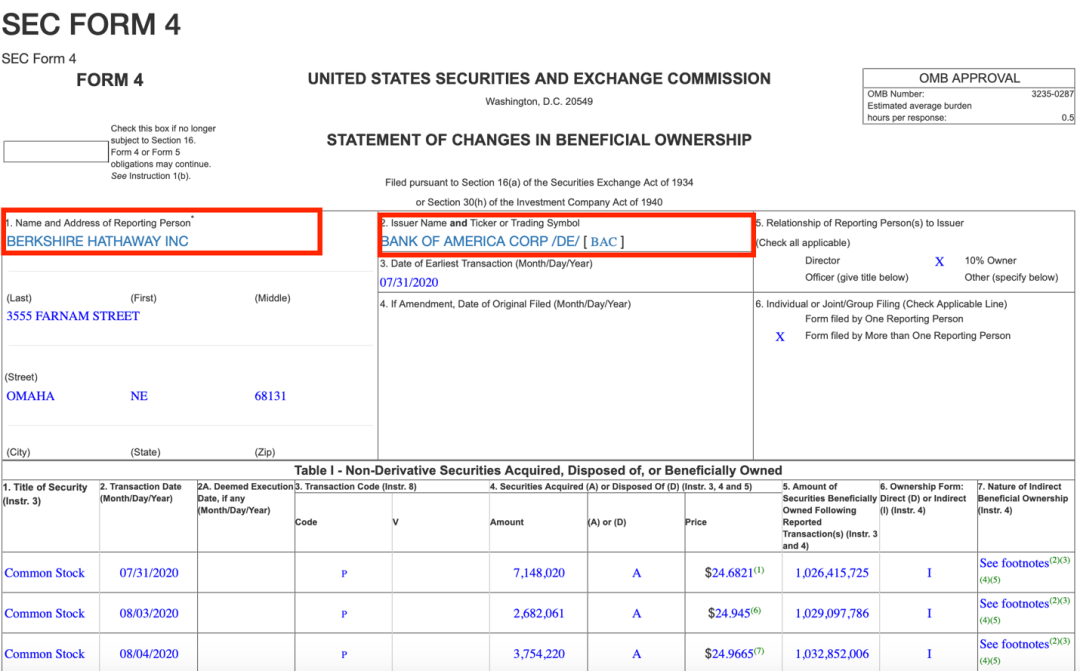Click footnote (1) beside the $24.6821 price
This screenshot has height=671, width=1080.
coord(758,569)
